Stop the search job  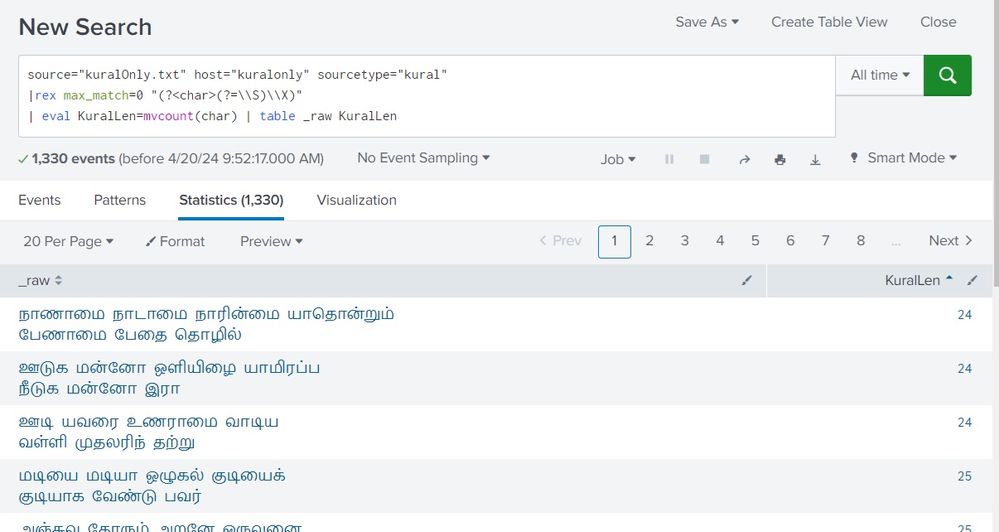pyautogui.click(x=705, y=159)
